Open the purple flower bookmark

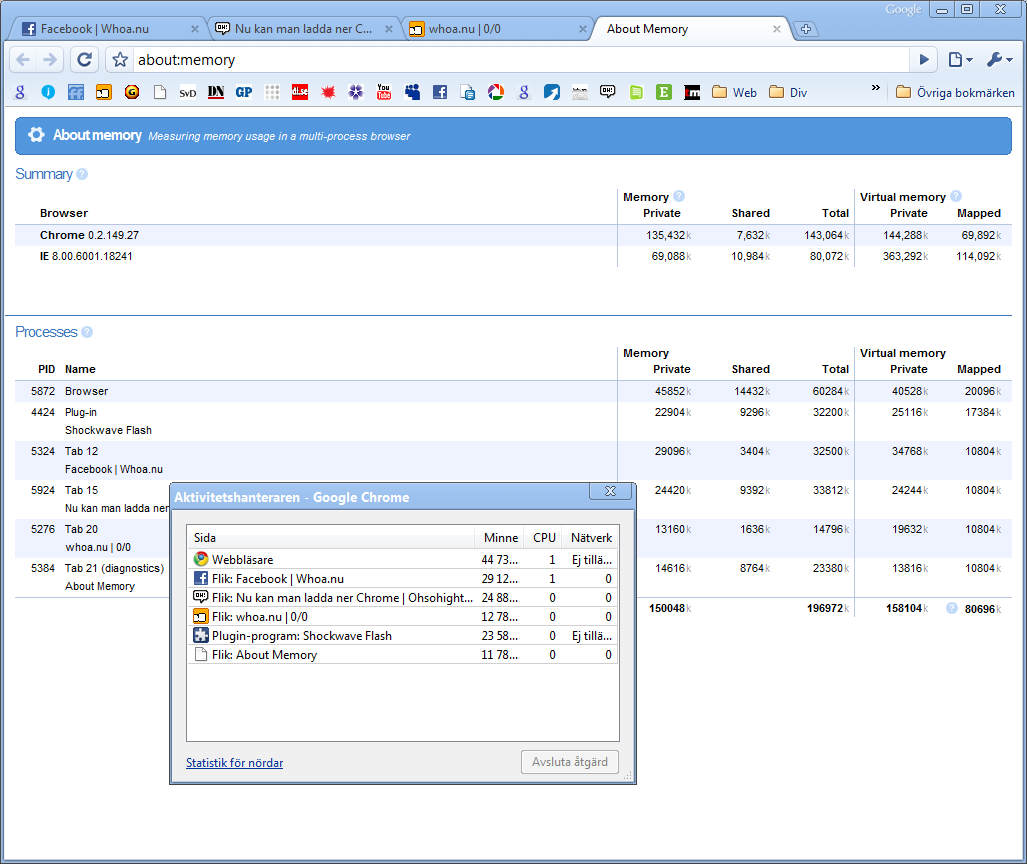pos(356,92)
